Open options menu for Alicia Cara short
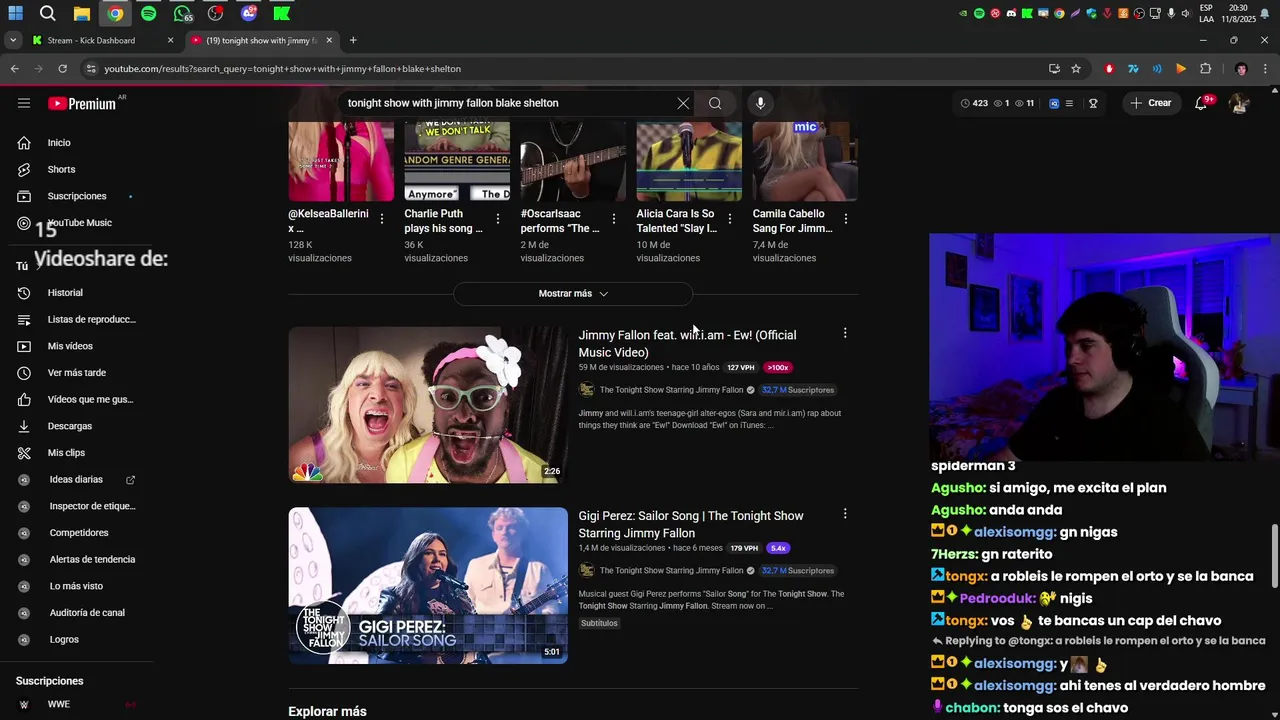This screenshot has height=720, width=1280. 730,218
